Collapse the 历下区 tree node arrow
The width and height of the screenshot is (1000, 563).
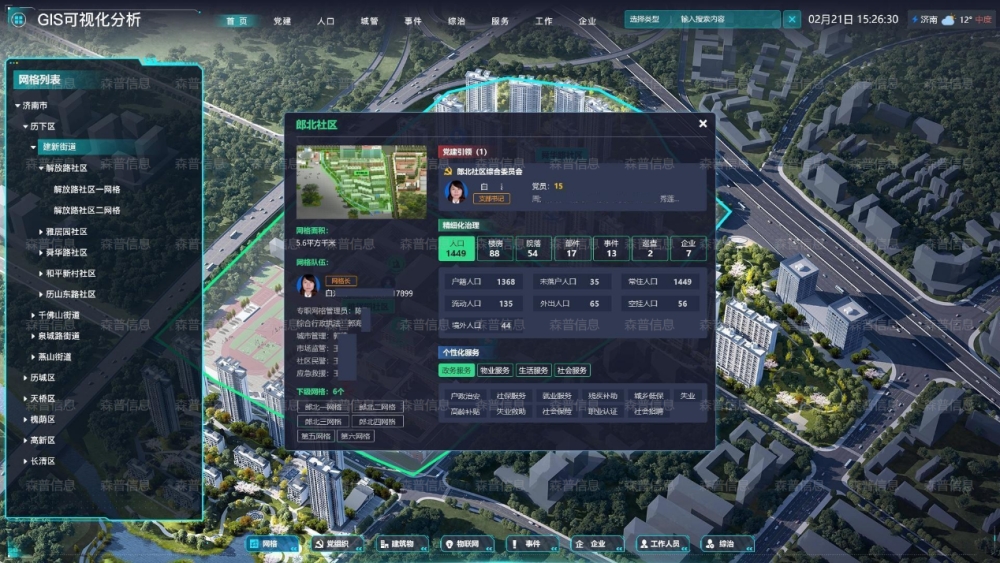25,126
